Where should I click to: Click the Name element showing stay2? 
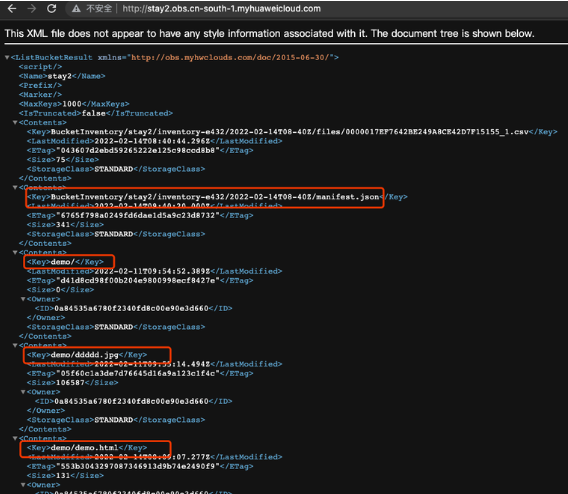coord(62,76)
